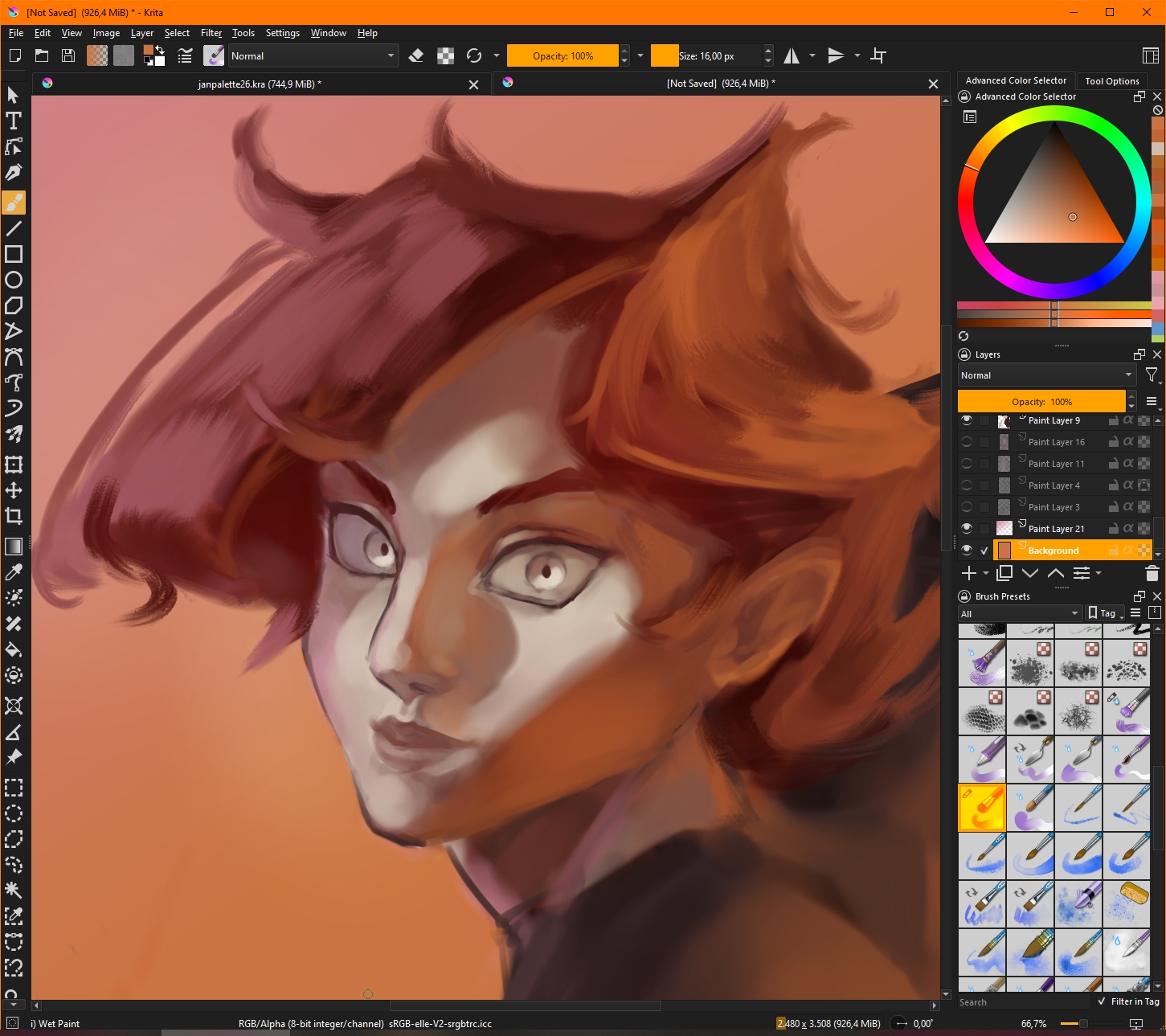The image size is (1166, 1036).
Task: Open the brush blending mode dropdown
Action: (x=313, y=56)
